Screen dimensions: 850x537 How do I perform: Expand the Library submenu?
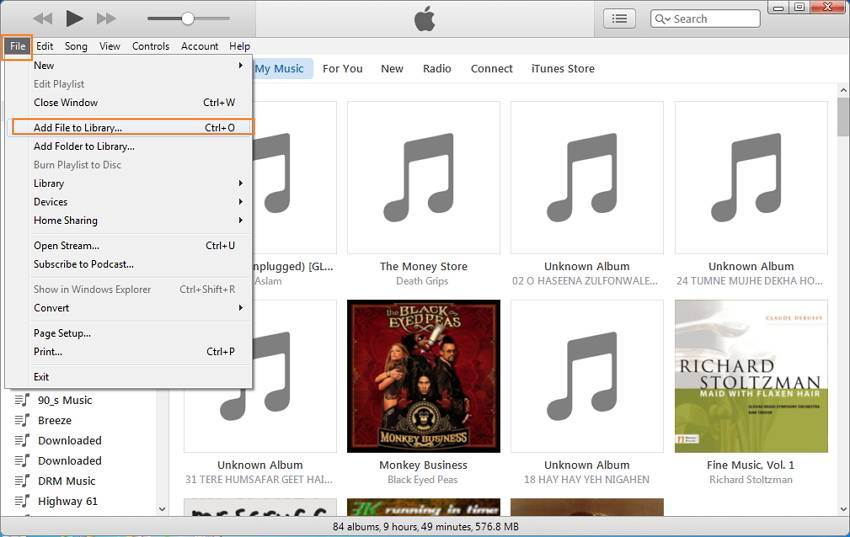[x=241, y=184]
